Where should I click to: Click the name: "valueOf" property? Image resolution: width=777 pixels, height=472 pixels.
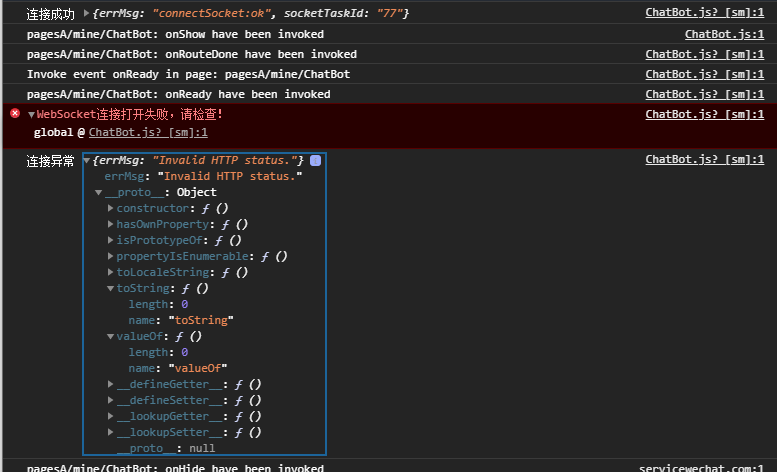coord(178,368)
